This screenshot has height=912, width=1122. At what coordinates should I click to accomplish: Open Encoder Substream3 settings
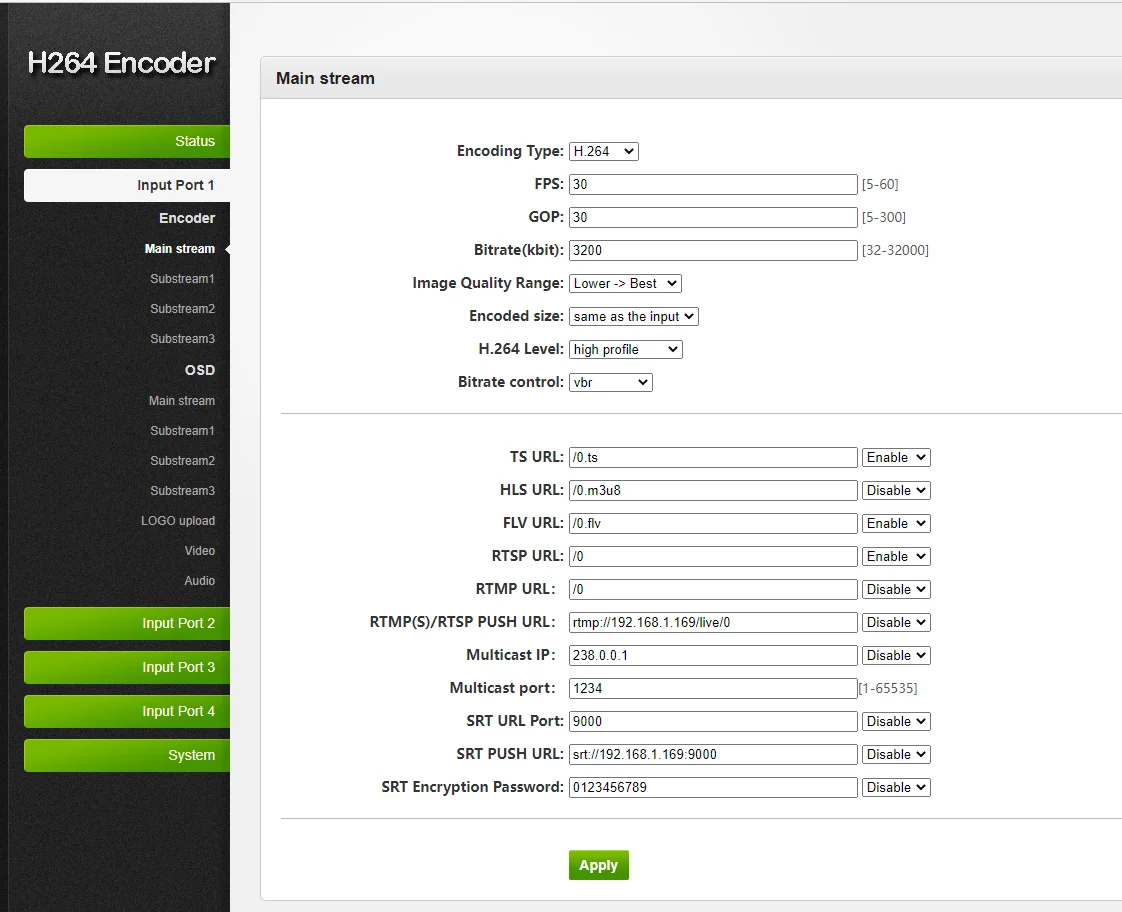(x=182, y=339)
